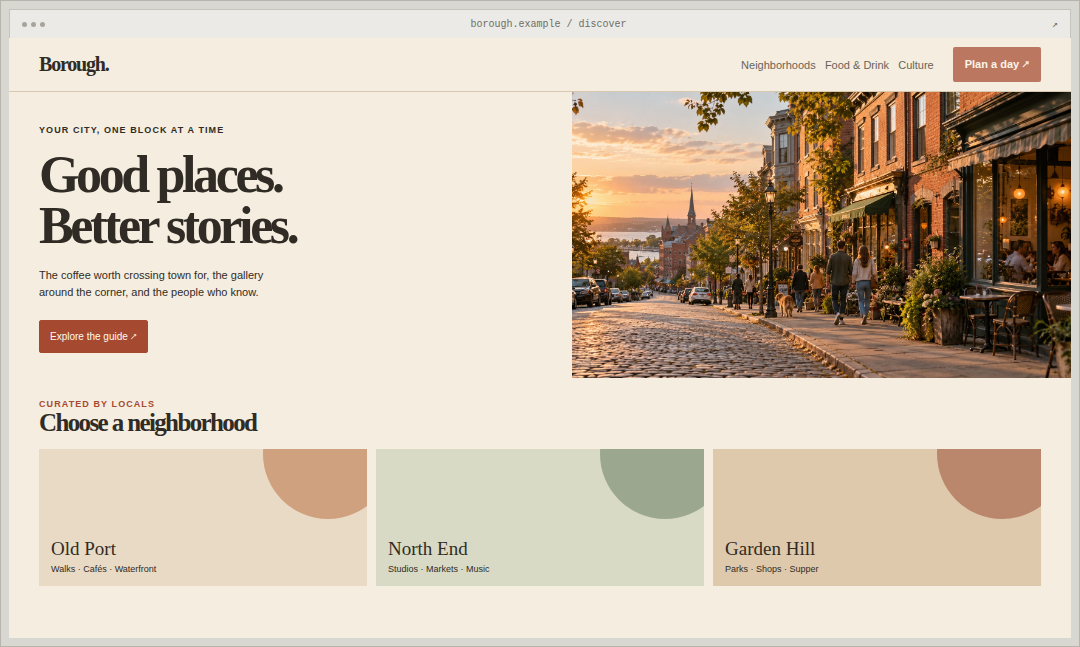Click the expand arrow icon in browser bar
The width and height of the screenshot is (1080, 647).
1055,25
